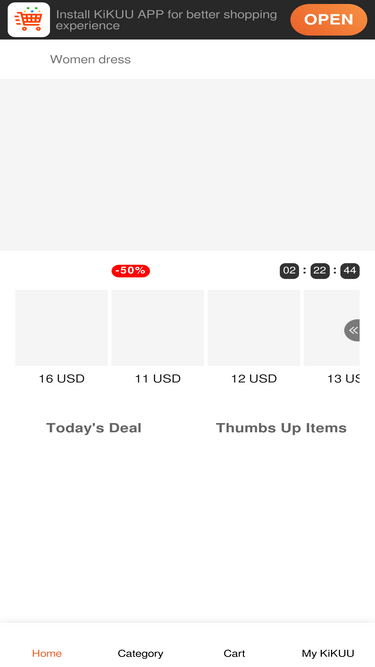The width and height of the screenshot is (375, 667).
Task: Tap the Install KiKUU APP banner text
Action: click(166, 20)
